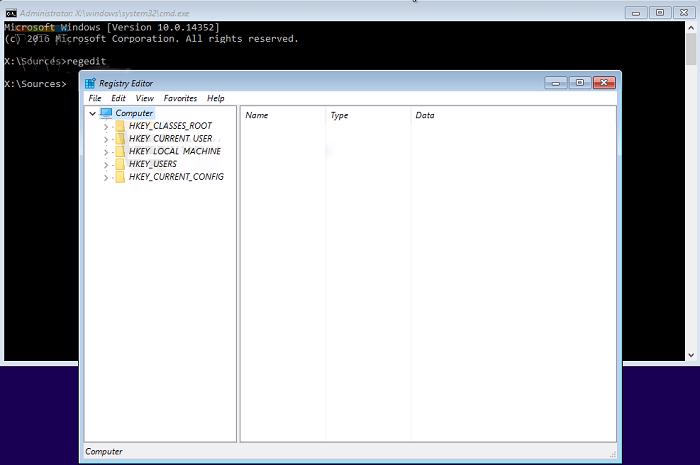Viewport: 700px width, 465px height.
Task: Click the HKEY_CURRENT_USER folder icon
Action: pos(120,139)
